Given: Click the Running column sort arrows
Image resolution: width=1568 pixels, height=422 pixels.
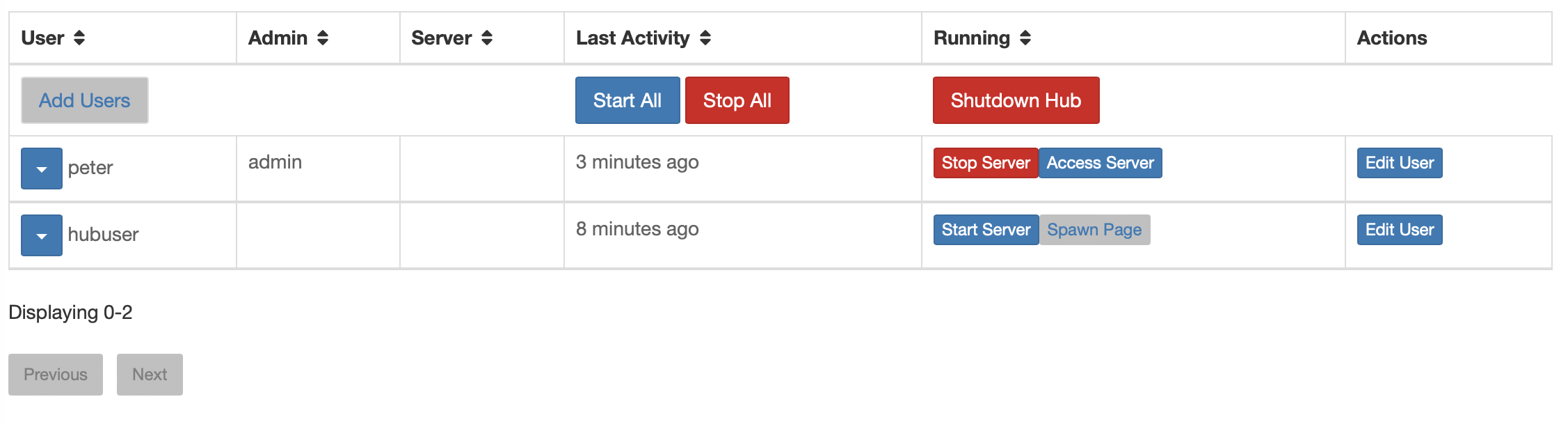Looking at the screenshot, I should 1025,38.
